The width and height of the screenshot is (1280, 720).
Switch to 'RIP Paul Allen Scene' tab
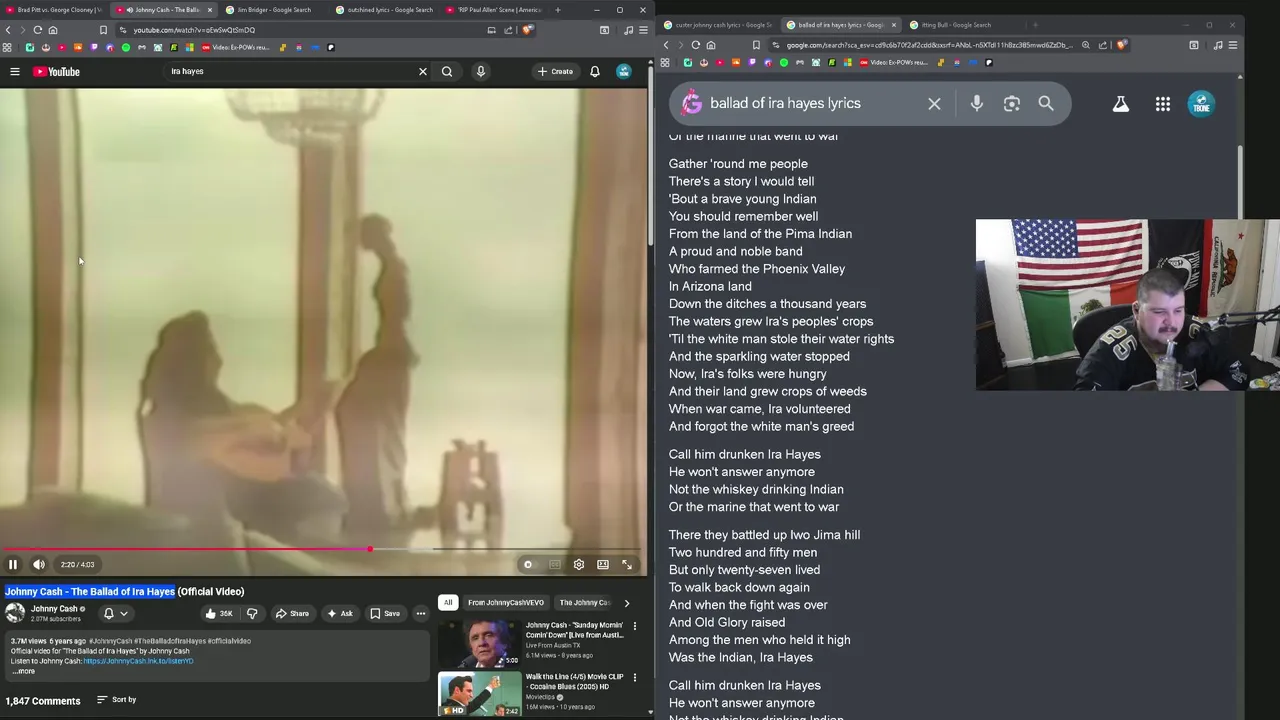[x=496, y=10]
